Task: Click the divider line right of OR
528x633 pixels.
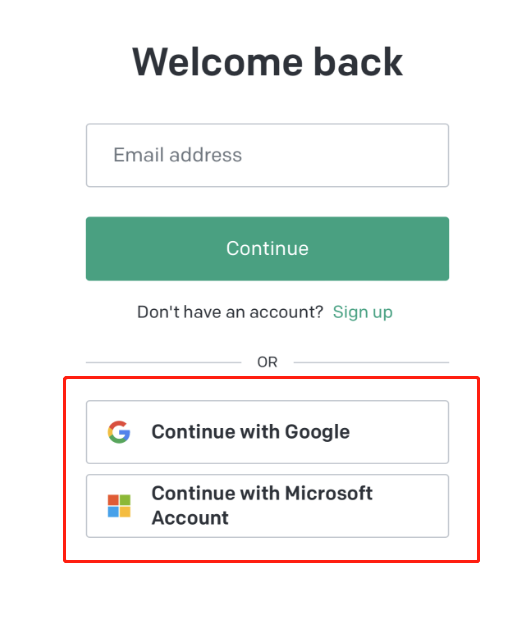Action: pyautogui.click(x=371, y=362)
